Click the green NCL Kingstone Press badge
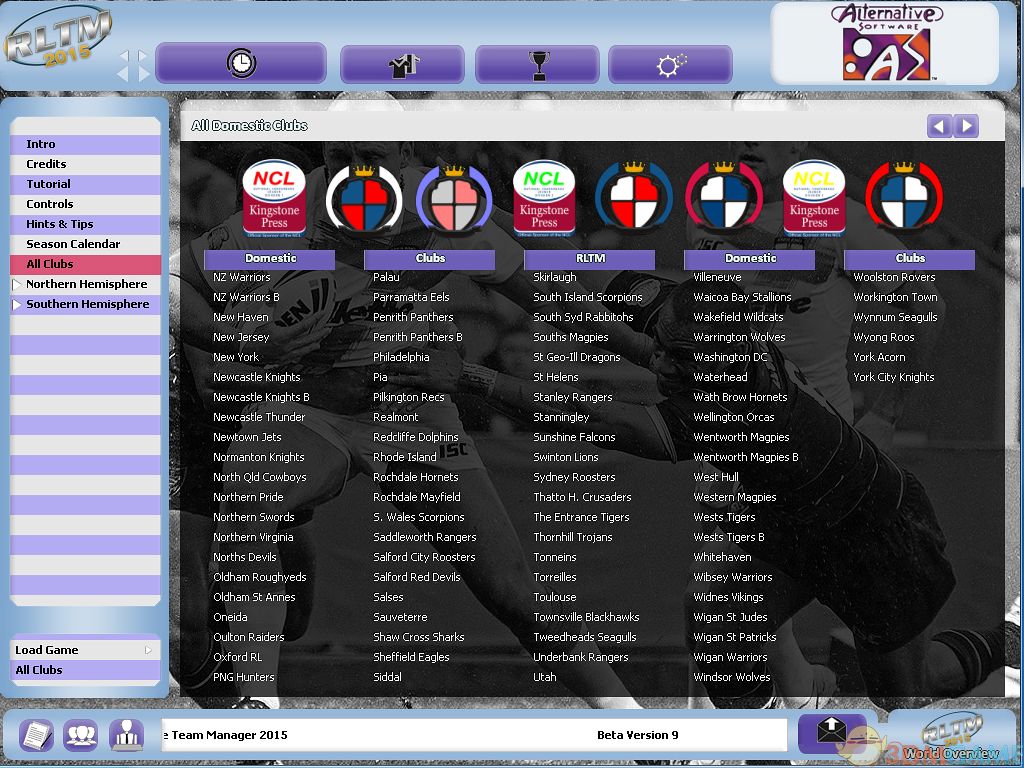 (x=544, y=198)
